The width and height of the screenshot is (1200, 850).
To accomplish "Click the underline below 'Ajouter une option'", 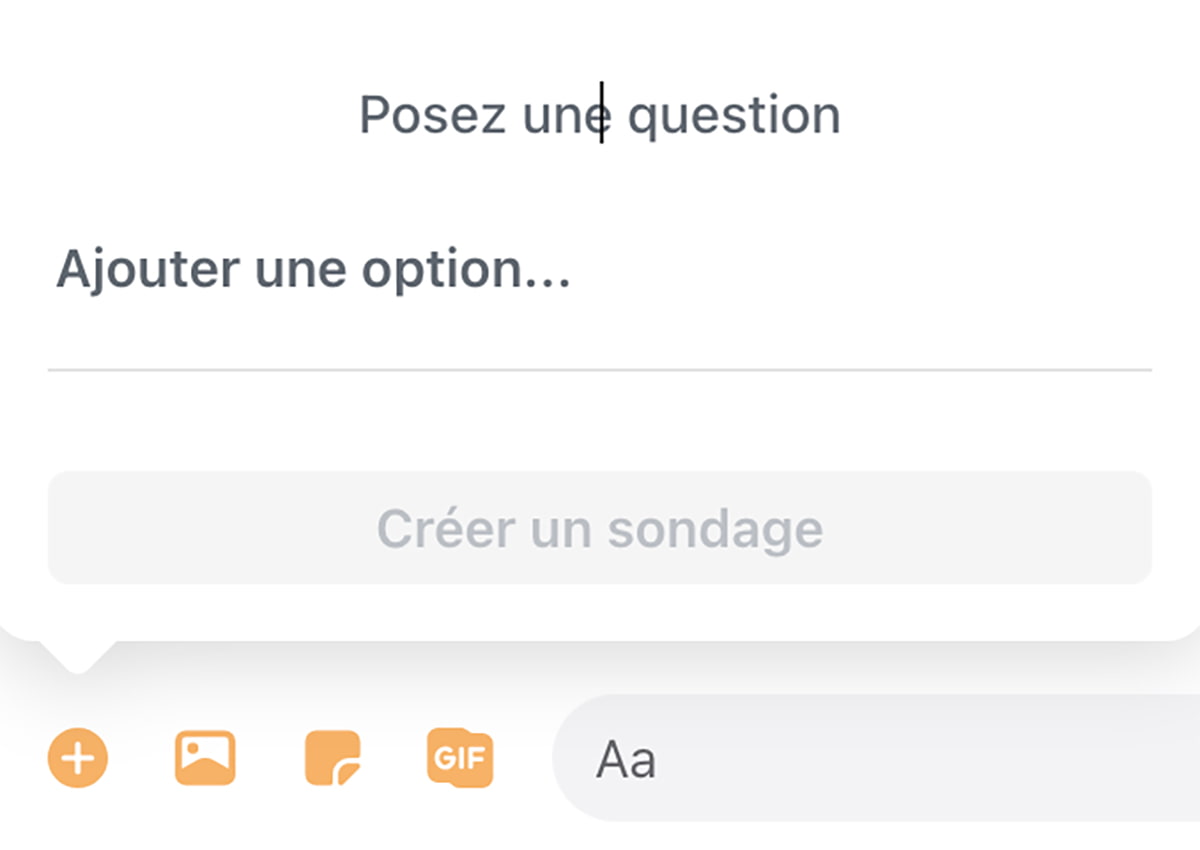I will point(598,369).
